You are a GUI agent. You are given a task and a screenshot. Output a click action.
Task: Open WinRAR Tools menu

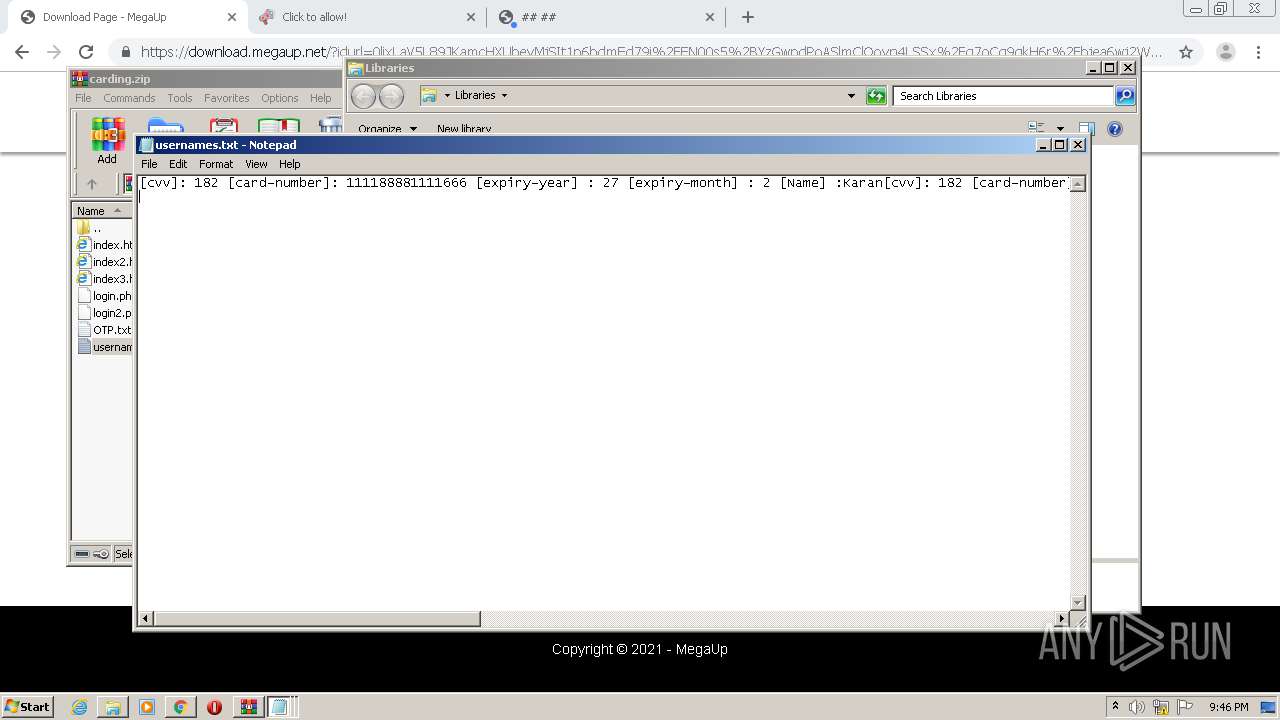pos(180,98)
